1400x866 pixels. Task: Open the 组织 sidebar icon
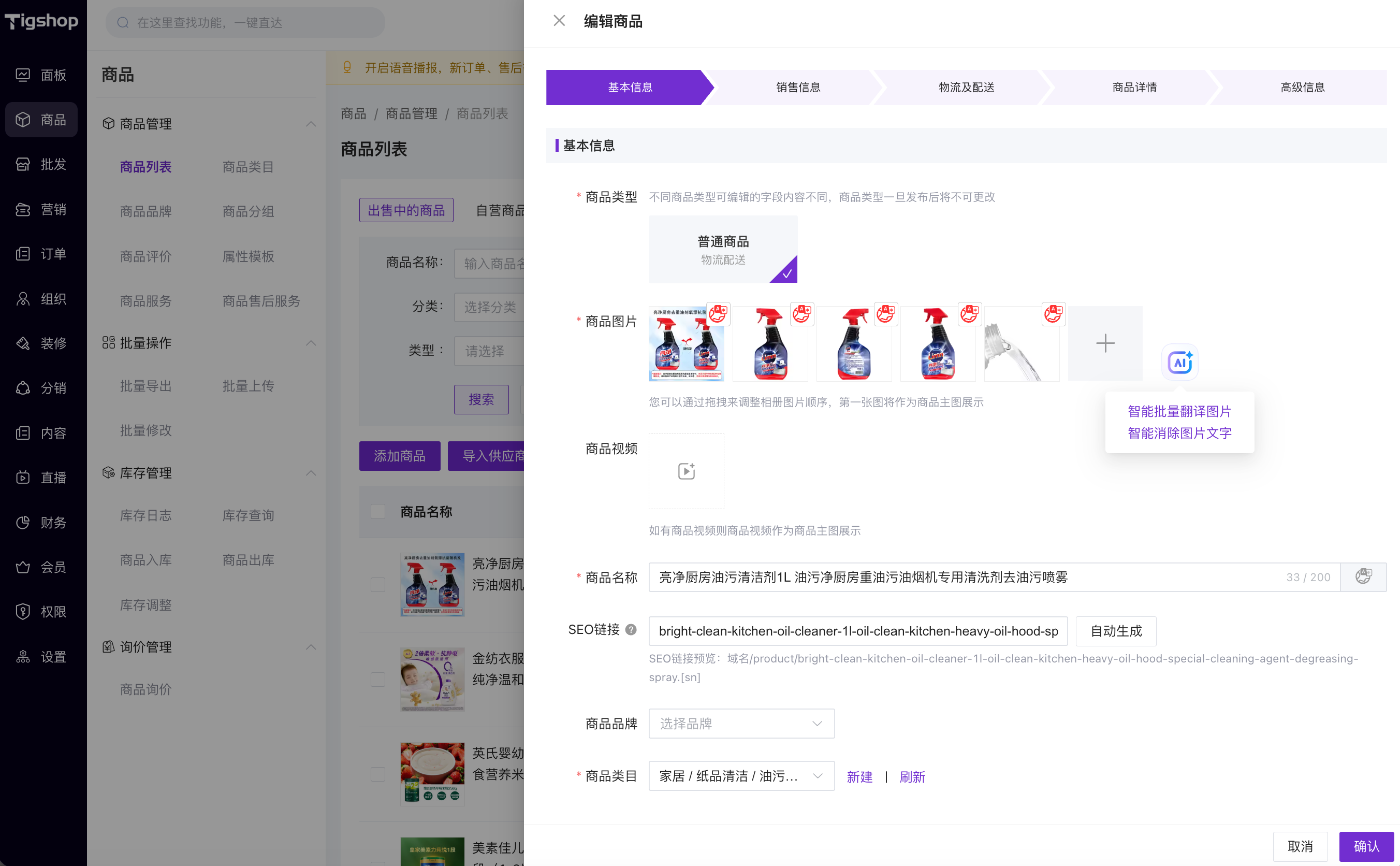(x=23, y=299)
